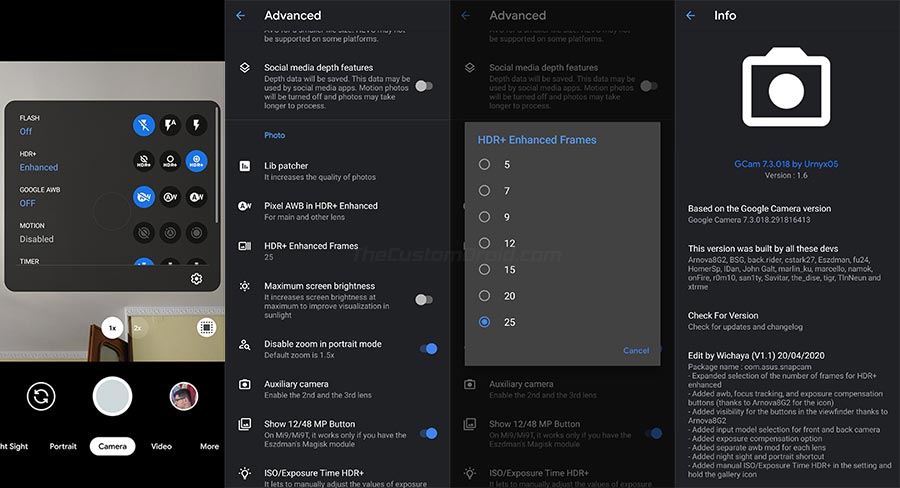Select middle Motion icon
The height and width of the screenshot is (488, 900).
[170, 233]
